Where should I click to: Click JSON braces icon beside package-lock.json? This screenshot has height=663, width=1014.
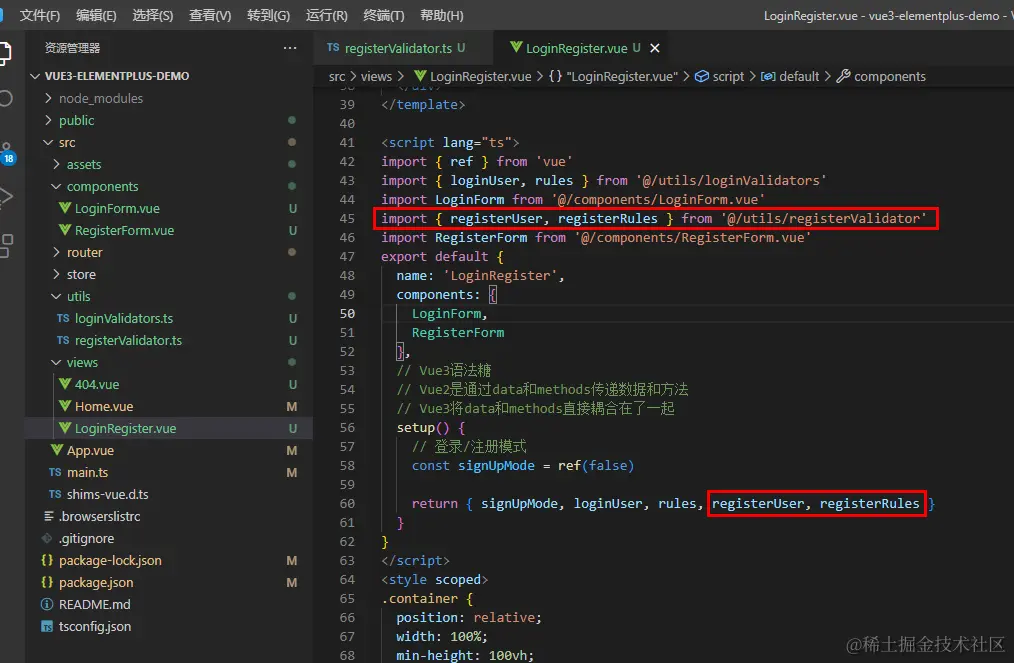(x=47, y=560)
